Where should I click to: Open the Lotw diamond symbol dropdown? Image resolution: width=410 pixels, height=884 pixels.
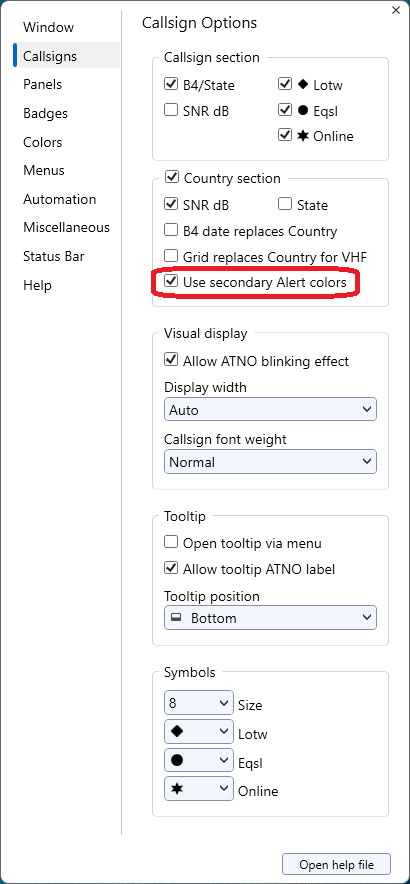(199, 732)
